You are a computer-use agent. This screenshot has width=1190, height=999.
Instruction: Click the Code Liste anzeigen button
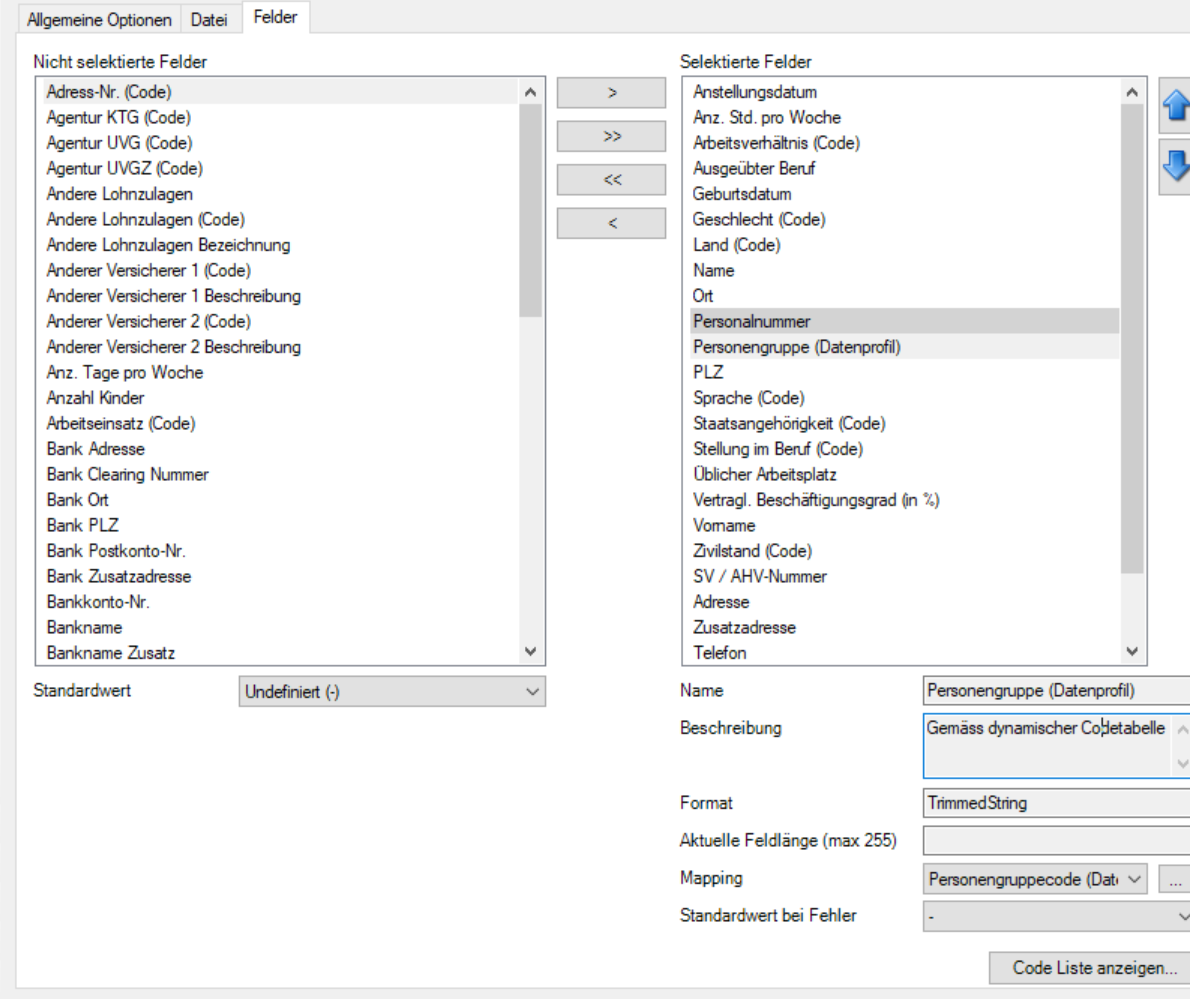click(1090, 968)
